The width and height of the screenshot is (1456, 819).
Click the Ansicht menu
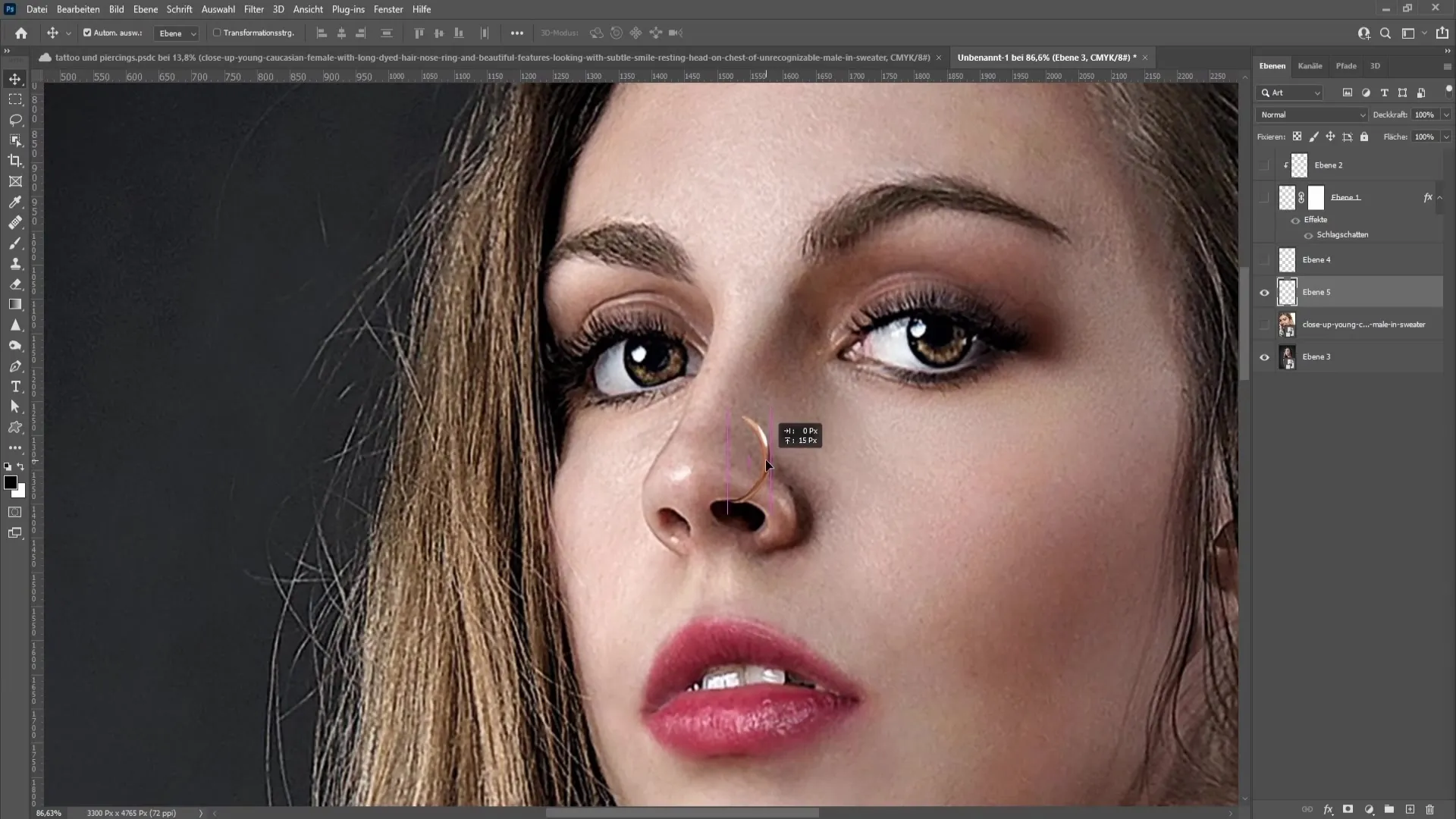coord(308,9)
